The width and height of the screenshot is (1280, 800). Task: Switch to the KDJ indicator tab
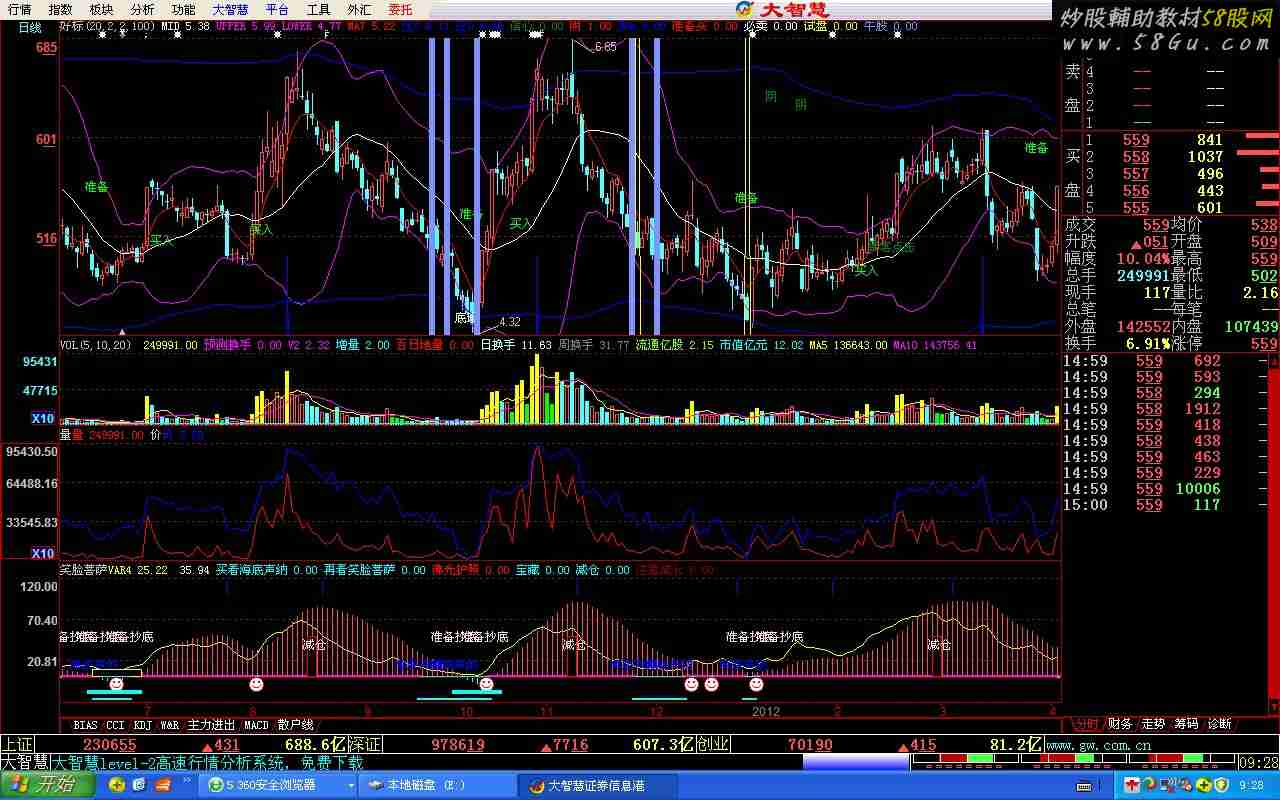[143, 724]
